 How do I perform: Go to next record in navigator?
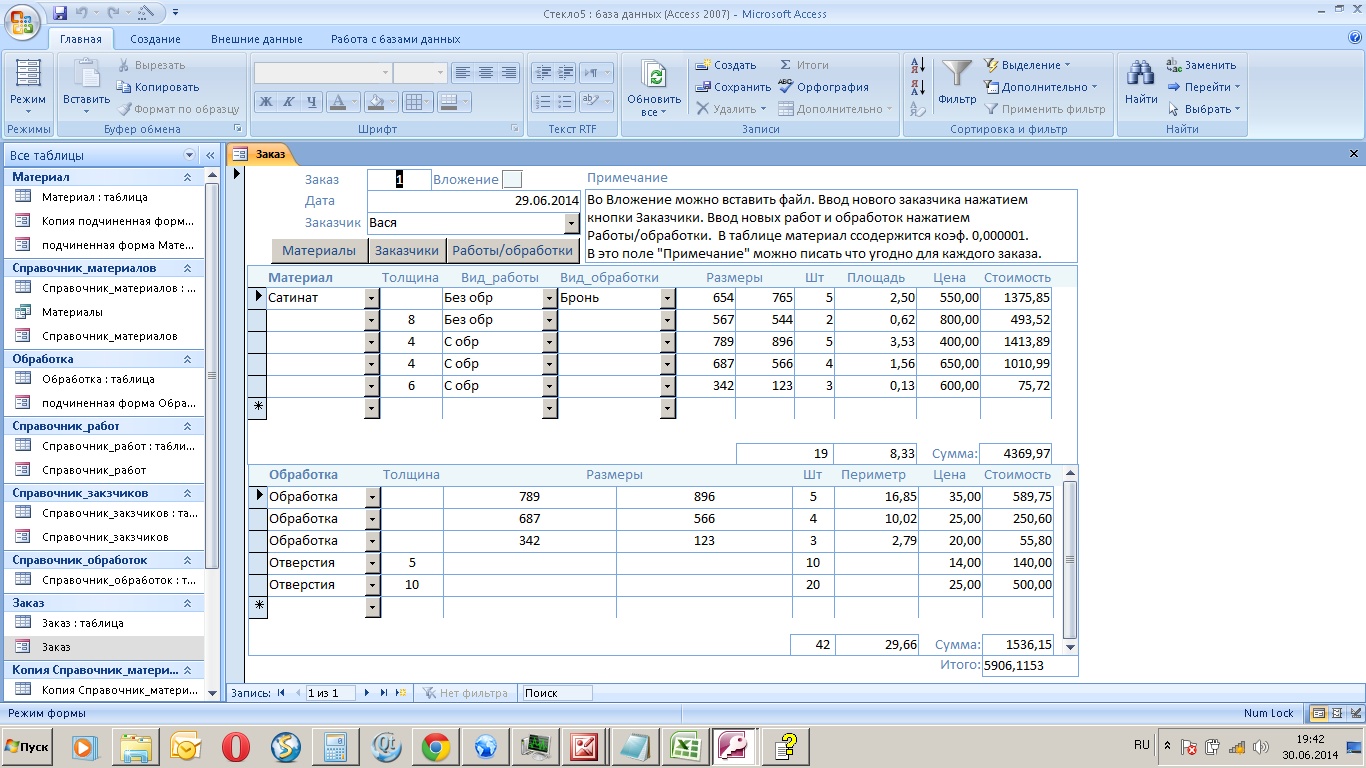coord(368,693)
